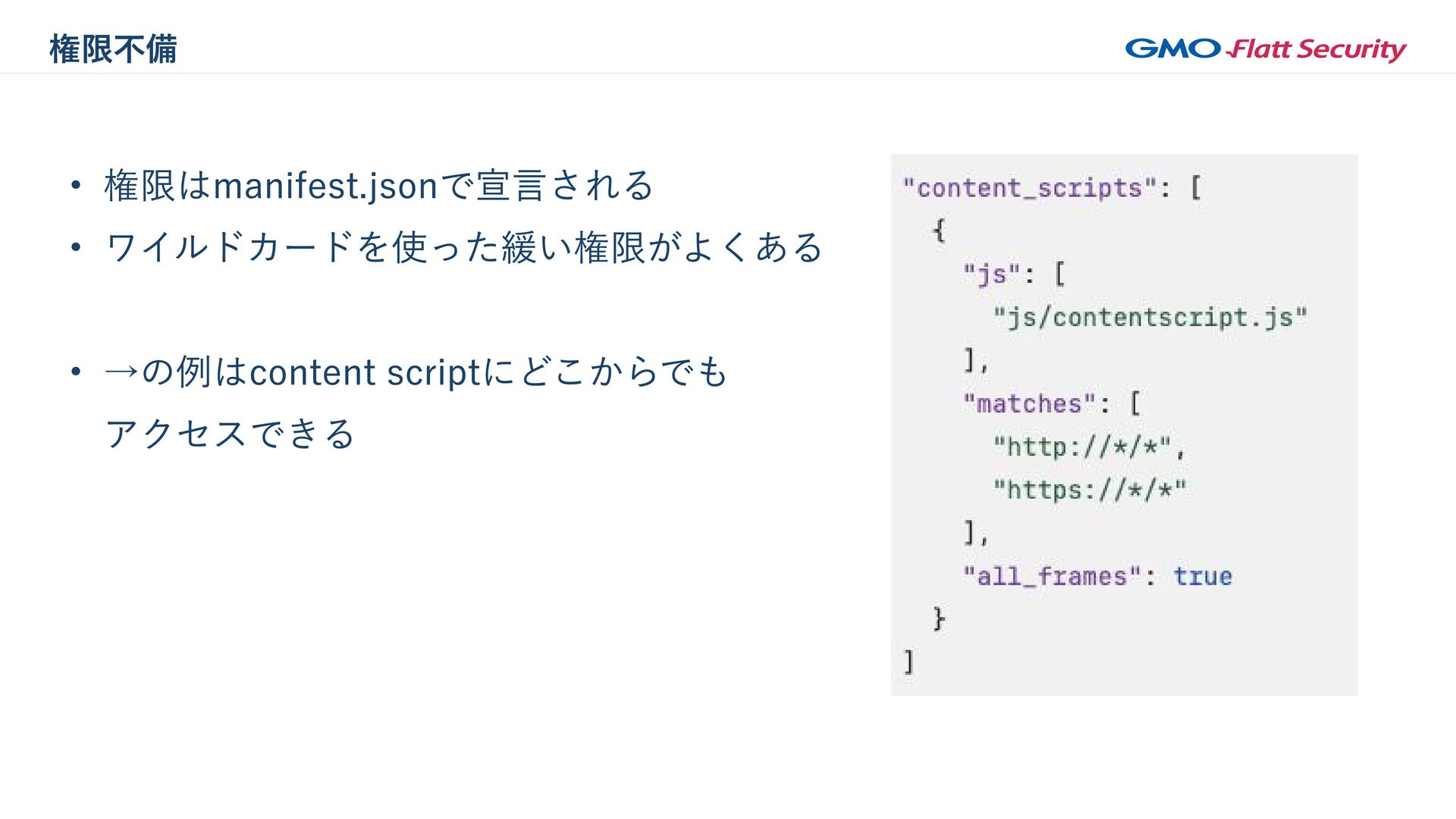Click the final closing square bracket

908,662
